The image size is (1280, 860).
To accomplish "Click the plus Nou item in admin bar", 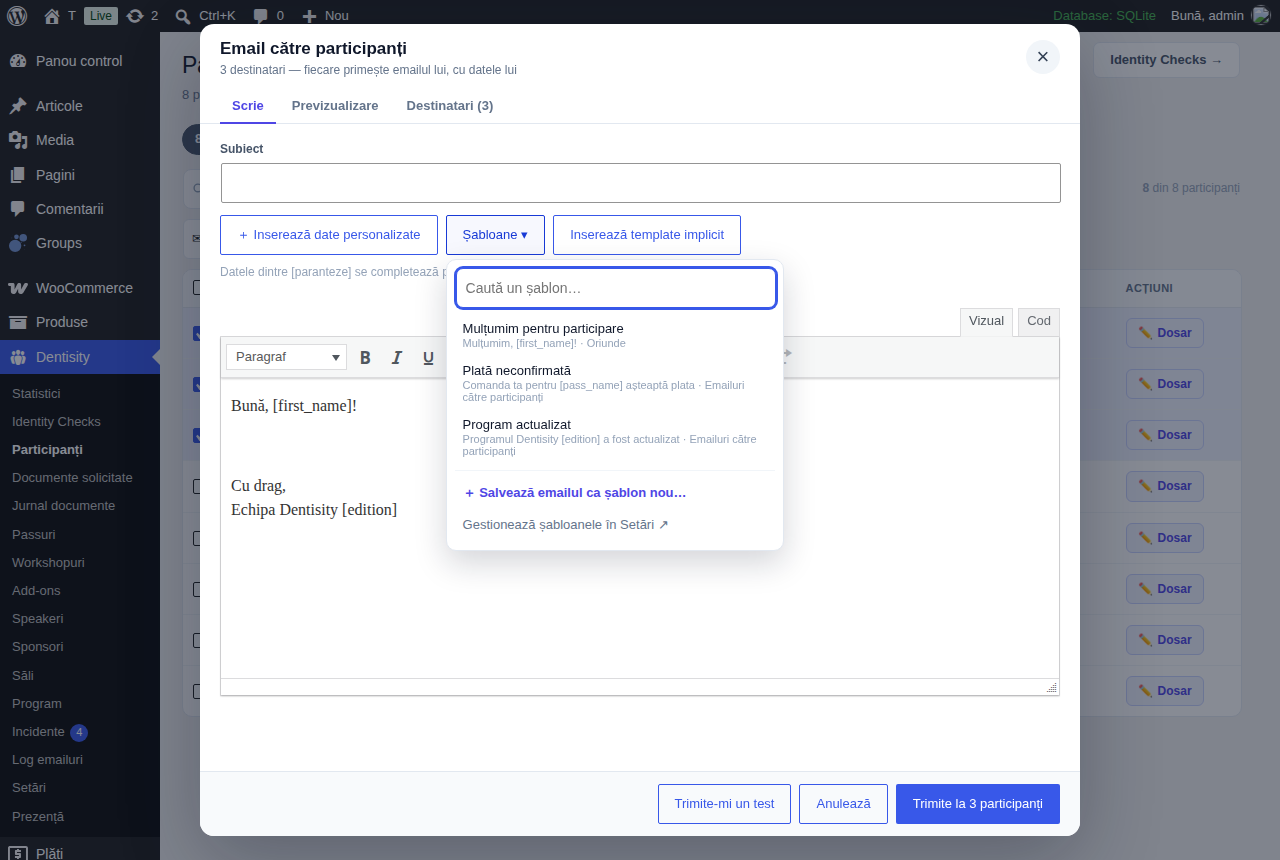I will point(326,15).
